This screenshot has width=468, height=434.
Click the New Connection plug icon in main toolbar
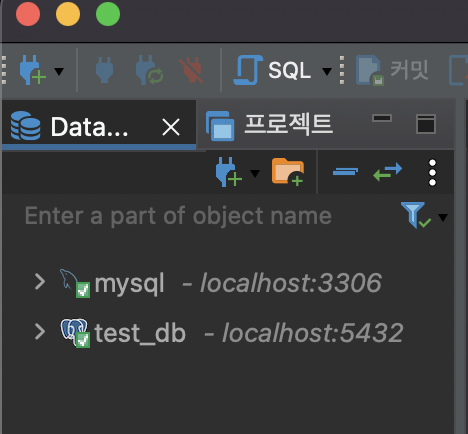(32, 70)
